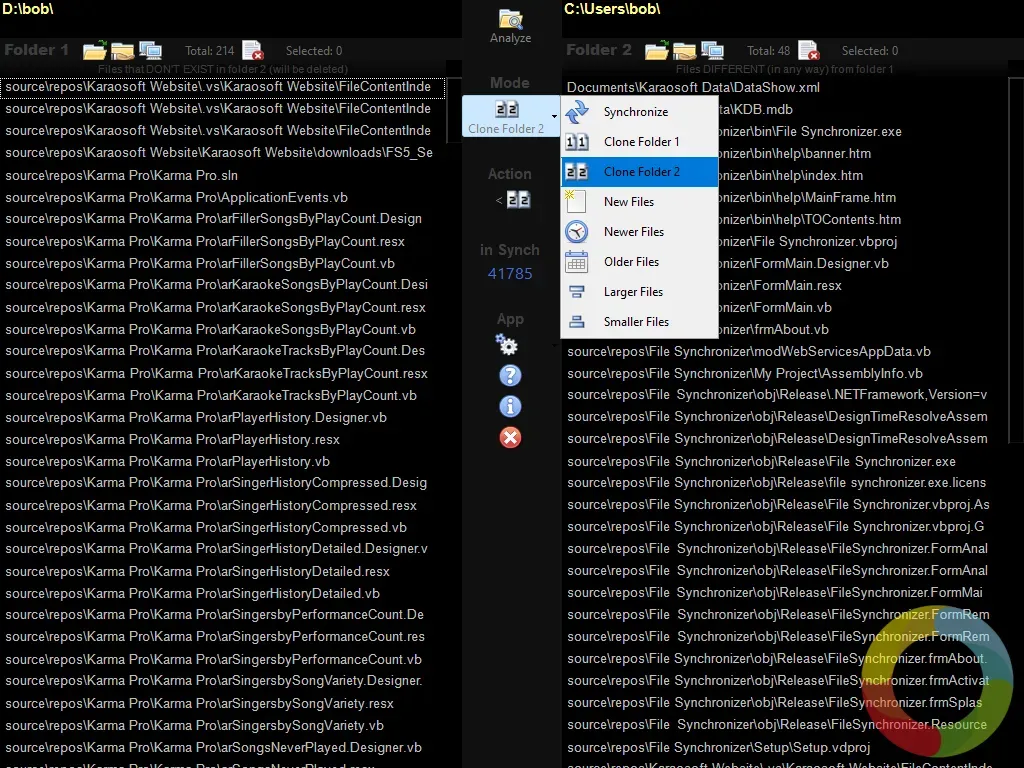Click Folder 1 network computers icon
Image resolution: width=1024 pixels, height=768 pixels.
[x=150, y=50]
